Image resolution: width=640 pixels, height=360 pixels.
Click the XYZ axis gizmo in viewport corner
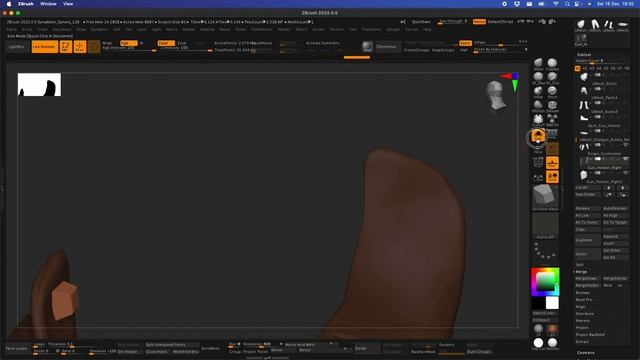(x=511, y=81)
